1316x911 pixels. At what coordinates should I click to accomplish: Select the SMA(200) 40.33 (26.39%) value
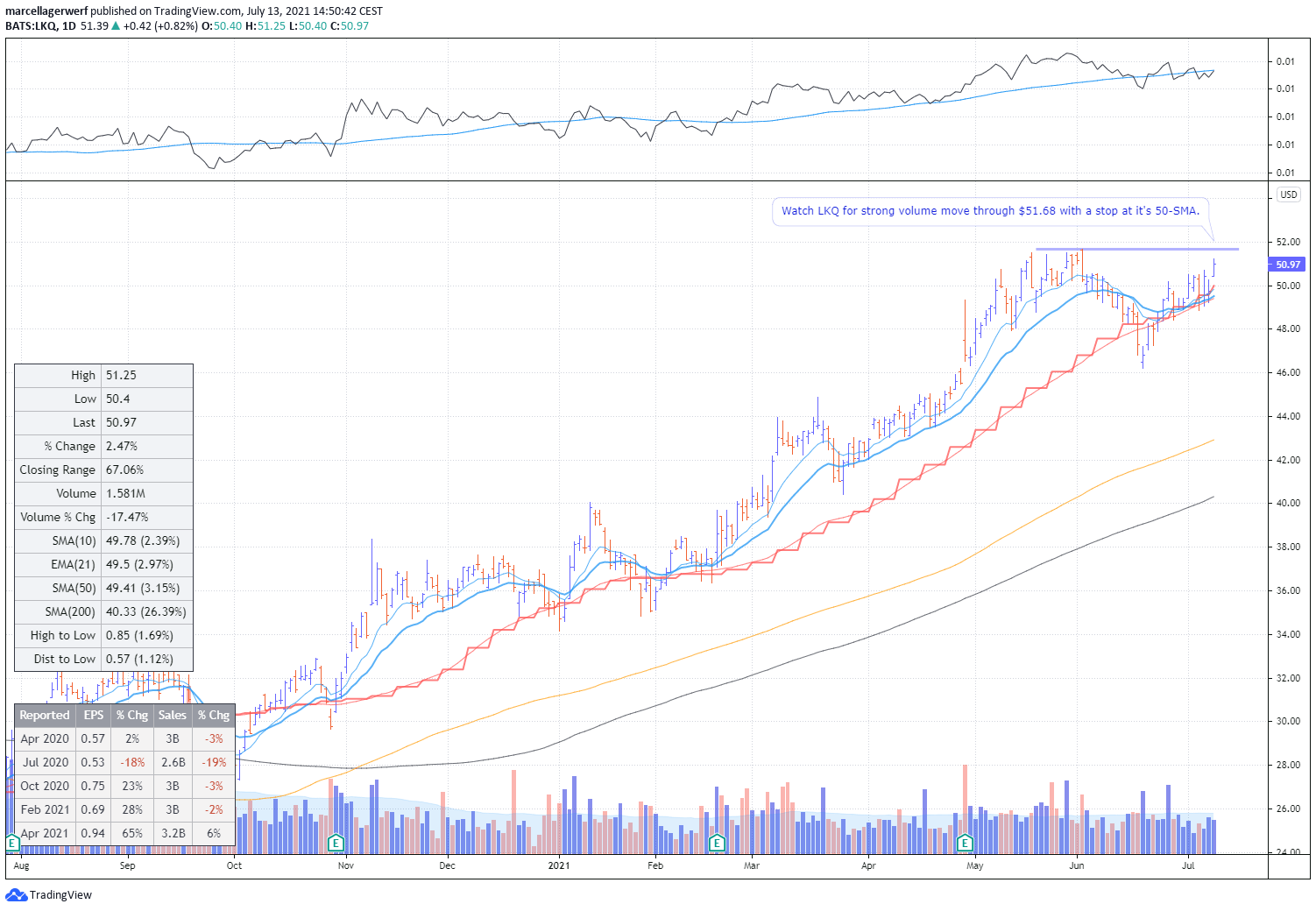pos(147,611)
